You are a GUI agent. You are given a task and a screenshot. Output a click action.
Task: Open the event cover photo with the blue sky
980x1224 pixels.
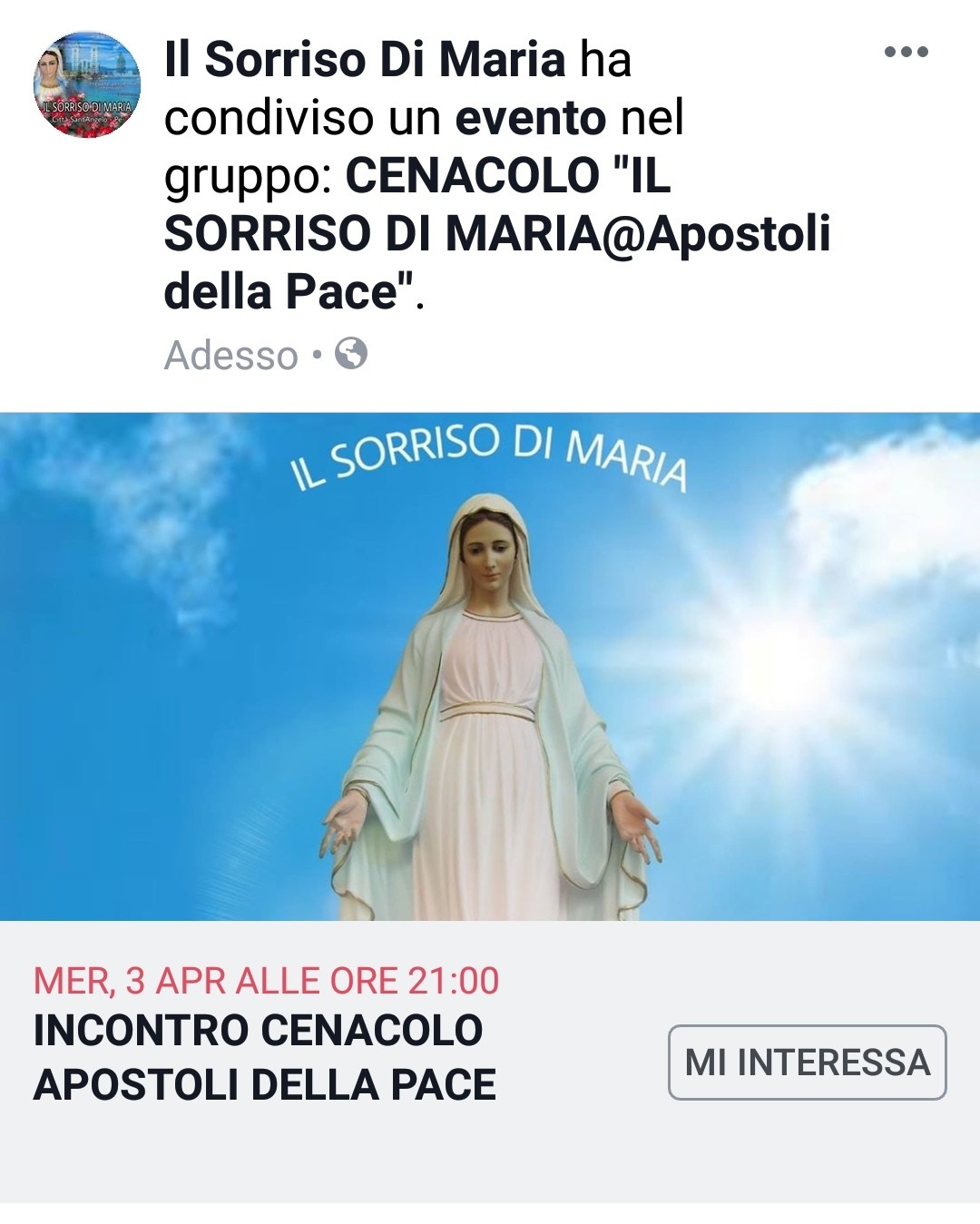490,667
